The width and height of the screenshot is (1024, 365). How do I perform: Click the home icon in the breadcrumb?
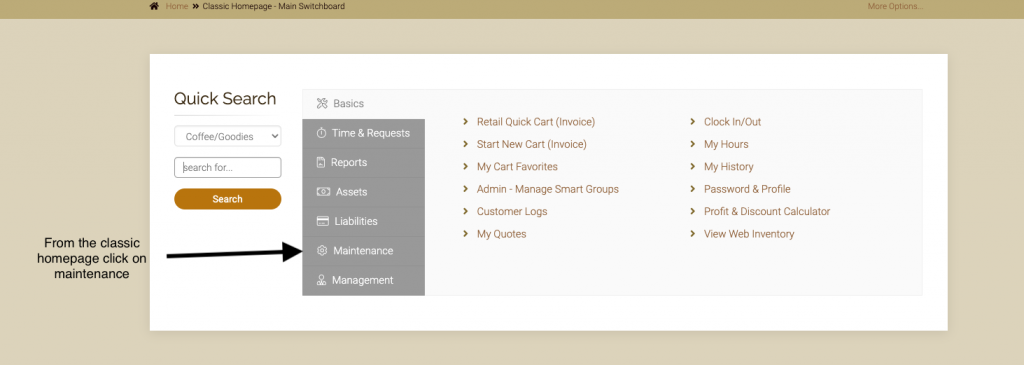tap(154, 7)
